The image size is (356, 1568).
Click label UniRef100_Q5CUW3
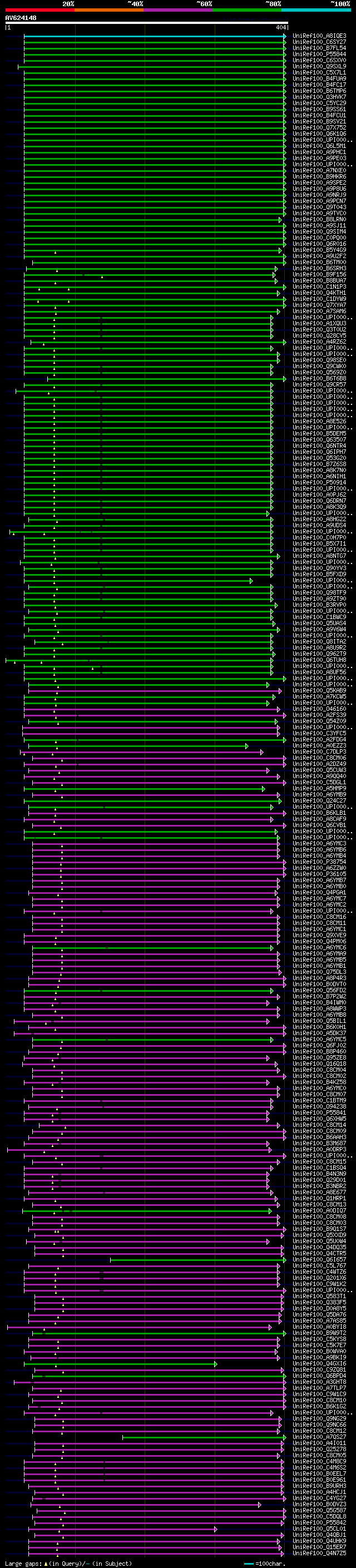tap(319, 770)
